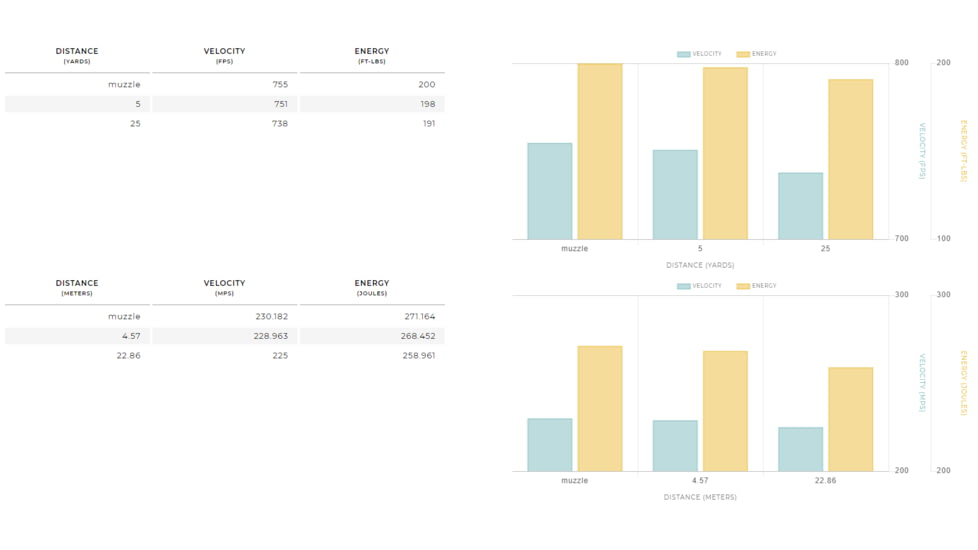Select the muzzle energy bar in the yards chart
Screen dimensions: 978x550
click(x=600, y=151)
